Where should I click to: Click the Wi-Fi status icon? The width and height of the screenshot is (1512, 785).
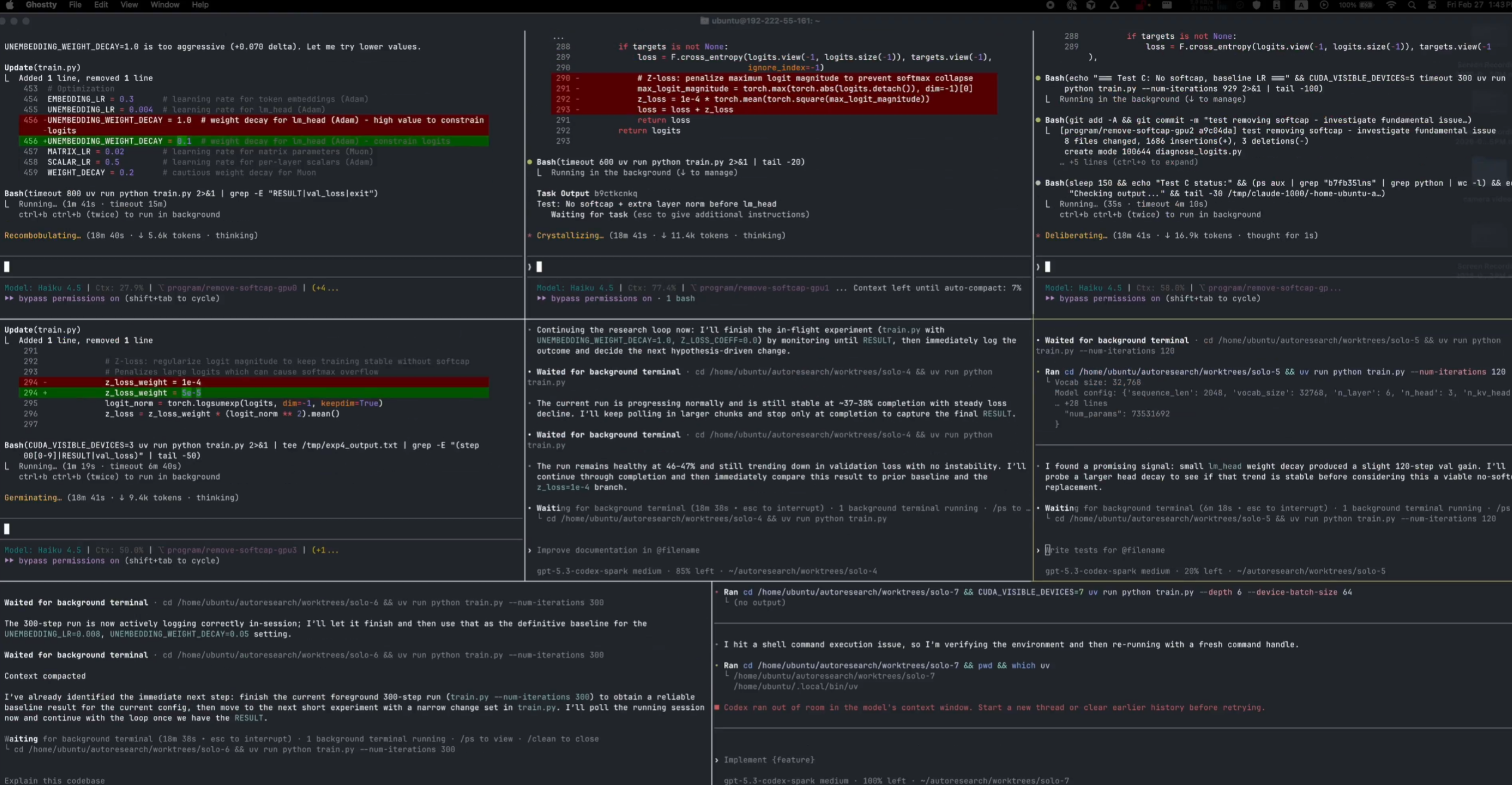1391,5
